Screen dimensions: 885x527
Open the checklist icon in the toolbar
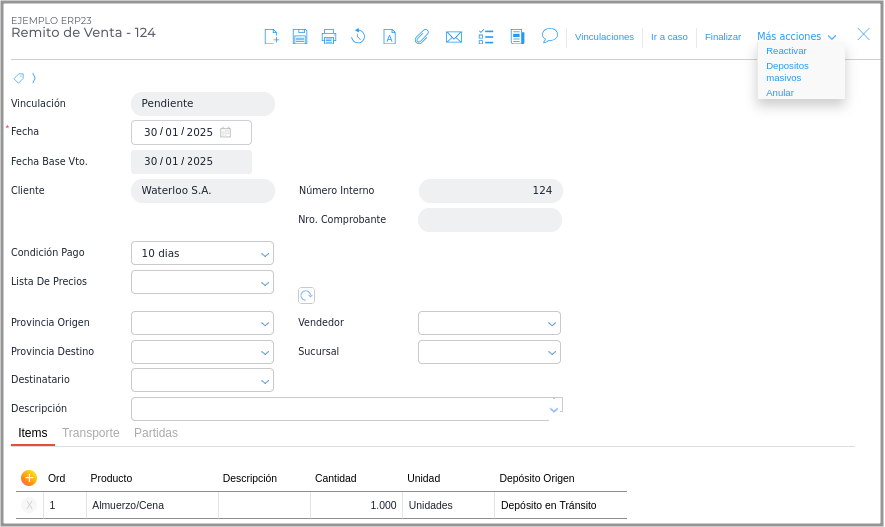tap(486, 37)
